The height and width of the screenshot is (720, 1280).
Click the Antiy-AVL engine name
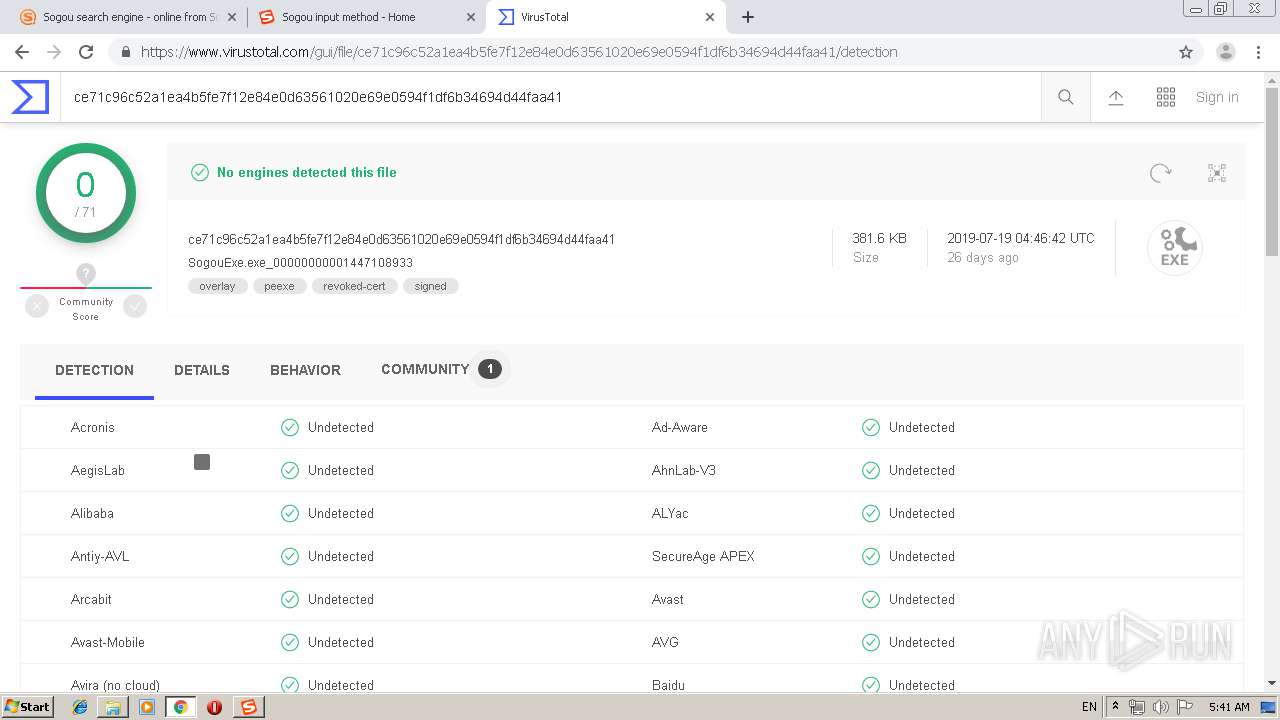tap(100, 556)
